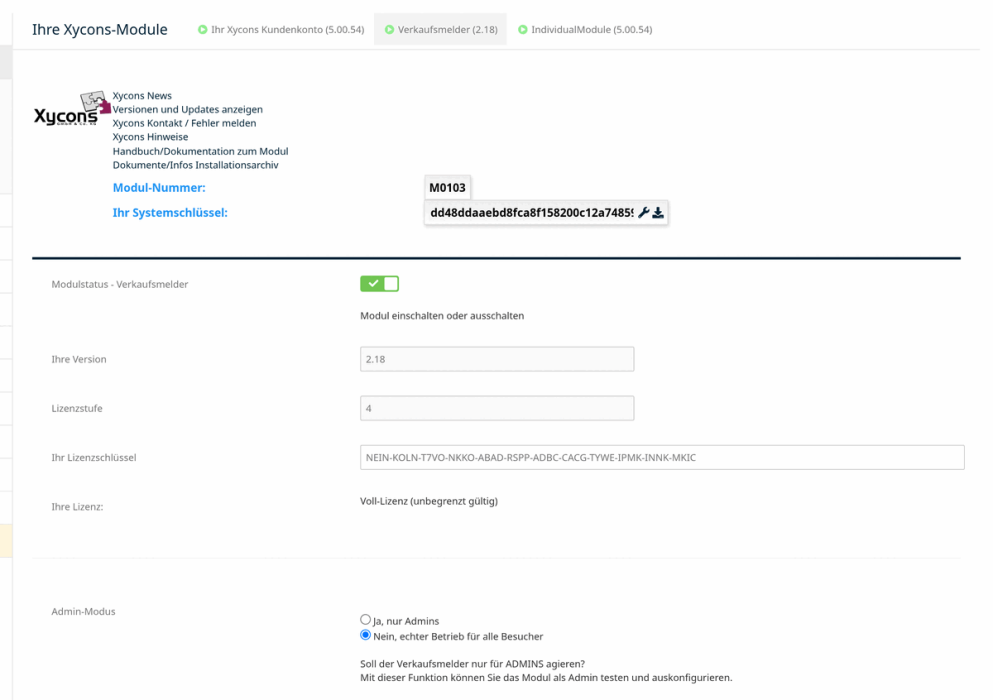Click 'Soll der Verkaufsmelder nur für ADMINS agieren?' text
Screen dimensions: 993x700
[x=472, y=664]
